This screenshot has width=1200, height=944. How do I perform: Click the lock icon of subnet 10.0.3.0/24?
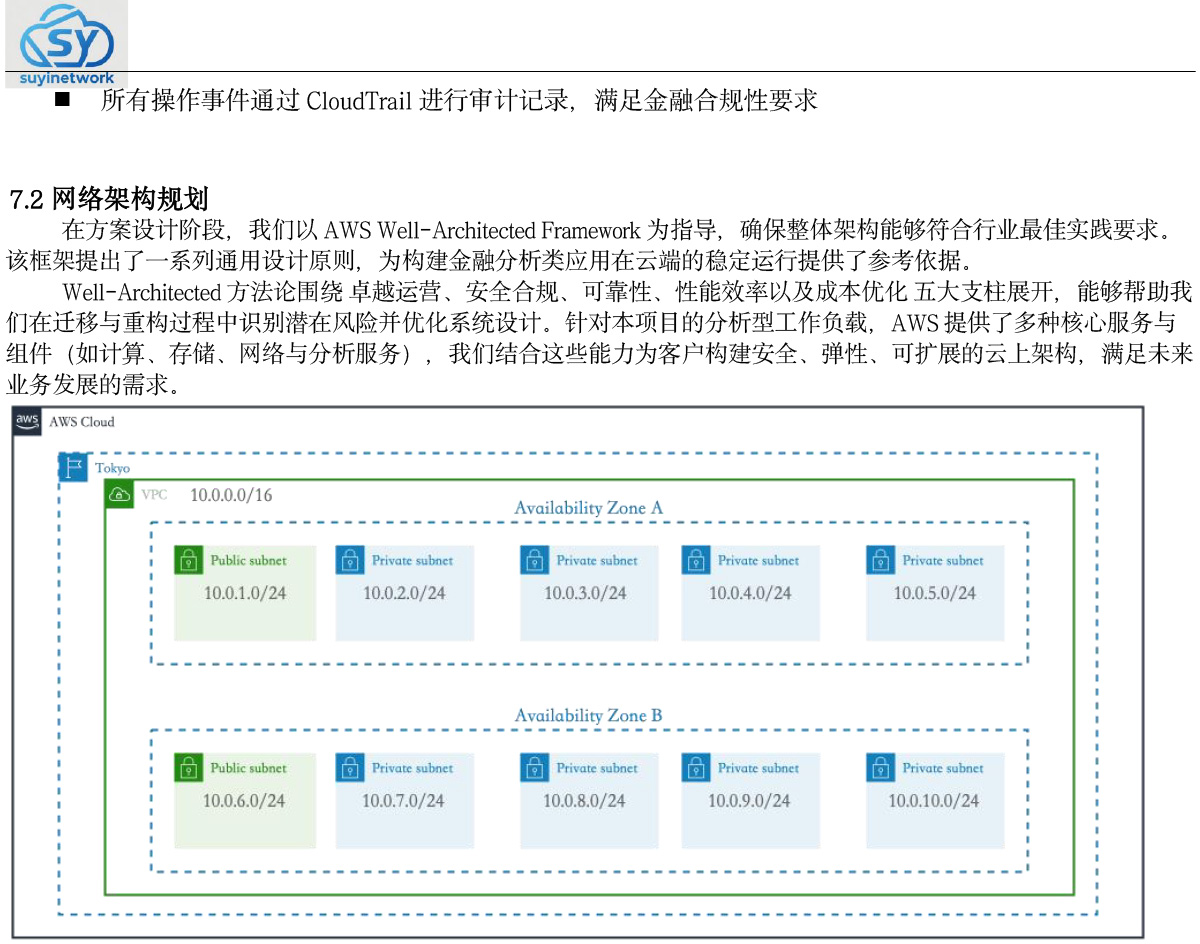pos(535,560)
